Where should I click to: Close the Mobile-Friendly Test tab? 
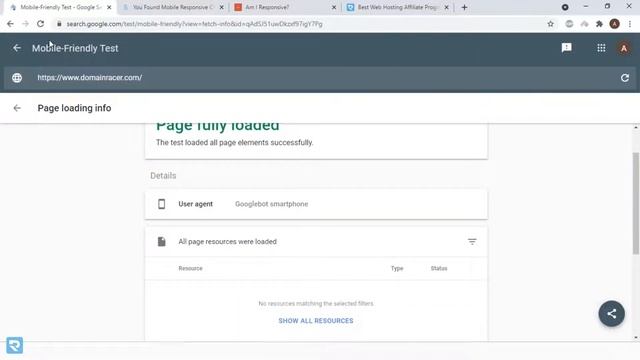(x=109, y=7)
